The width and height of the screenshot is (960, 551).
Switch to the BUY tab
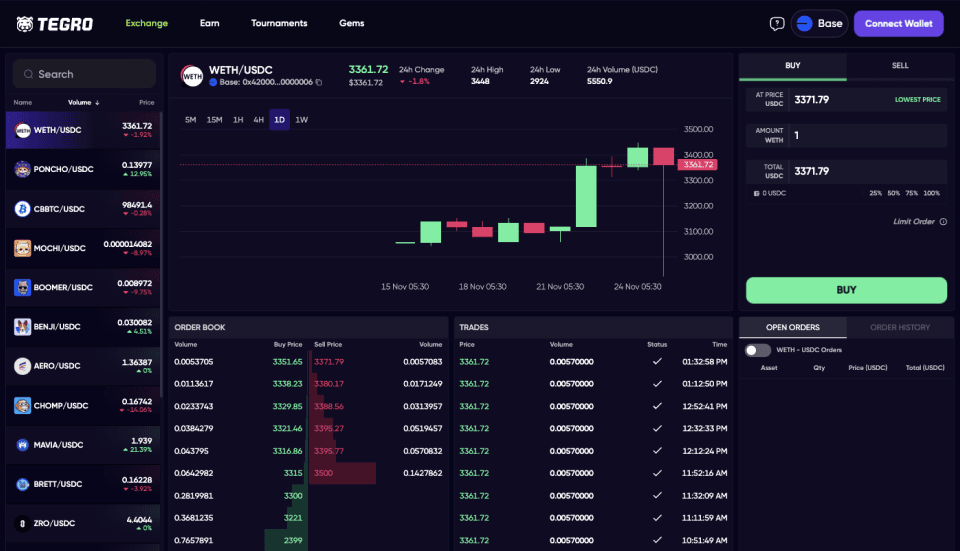tap(793, 66)
